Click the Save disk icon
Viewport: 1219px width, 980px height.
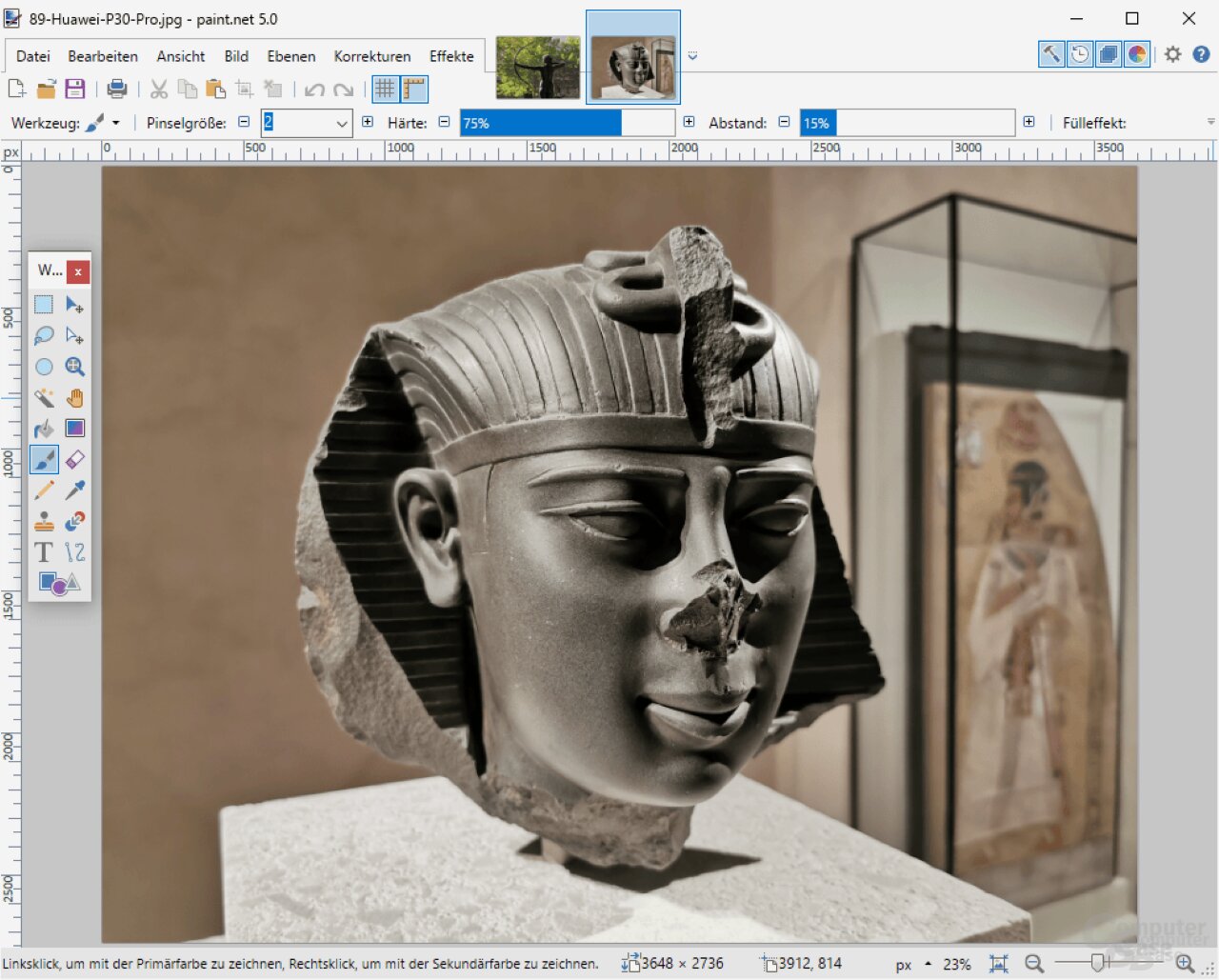tap(75, 90)
